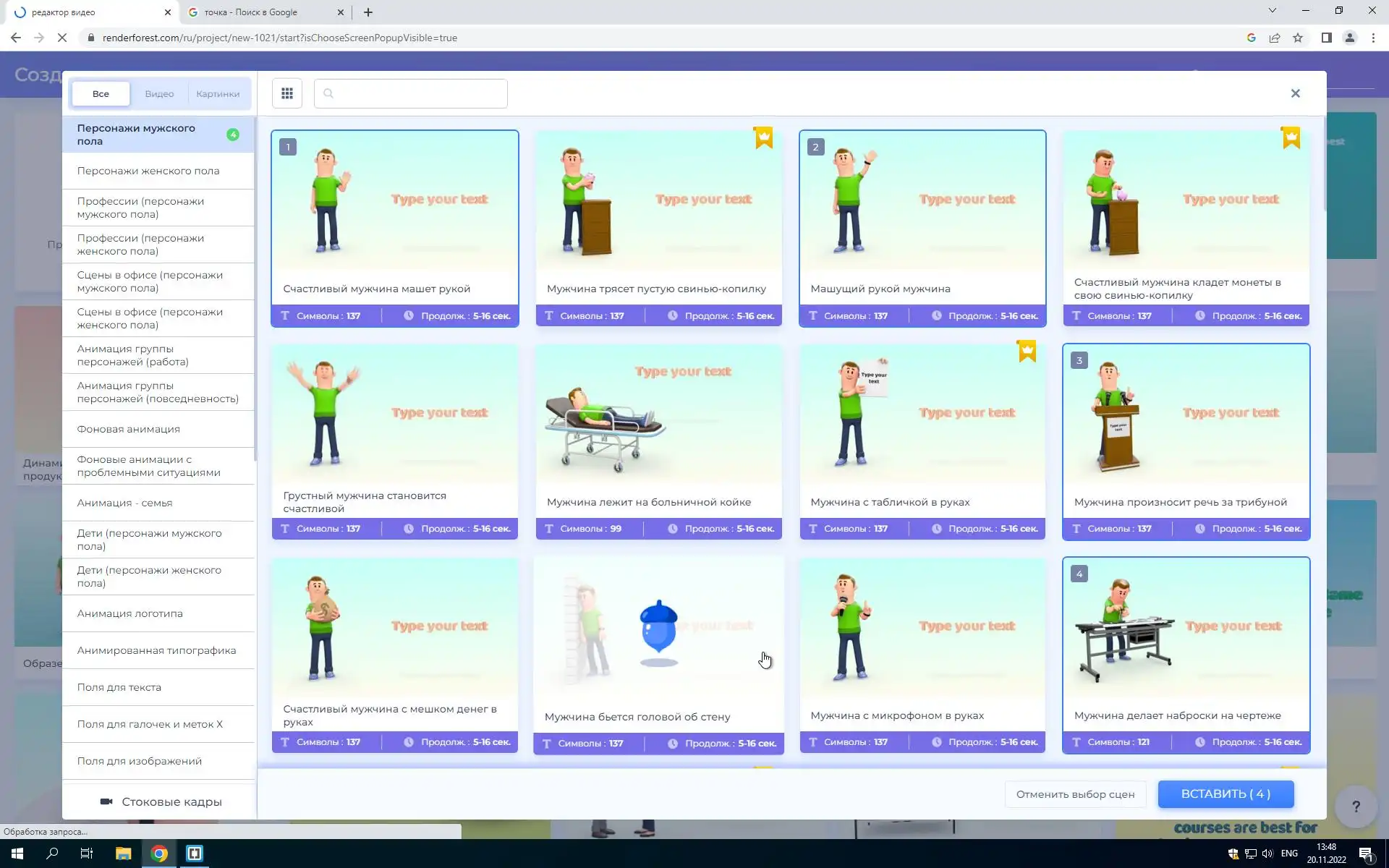
Task: Open 'Фоновая анимация' category
Action: pos(129,429)
